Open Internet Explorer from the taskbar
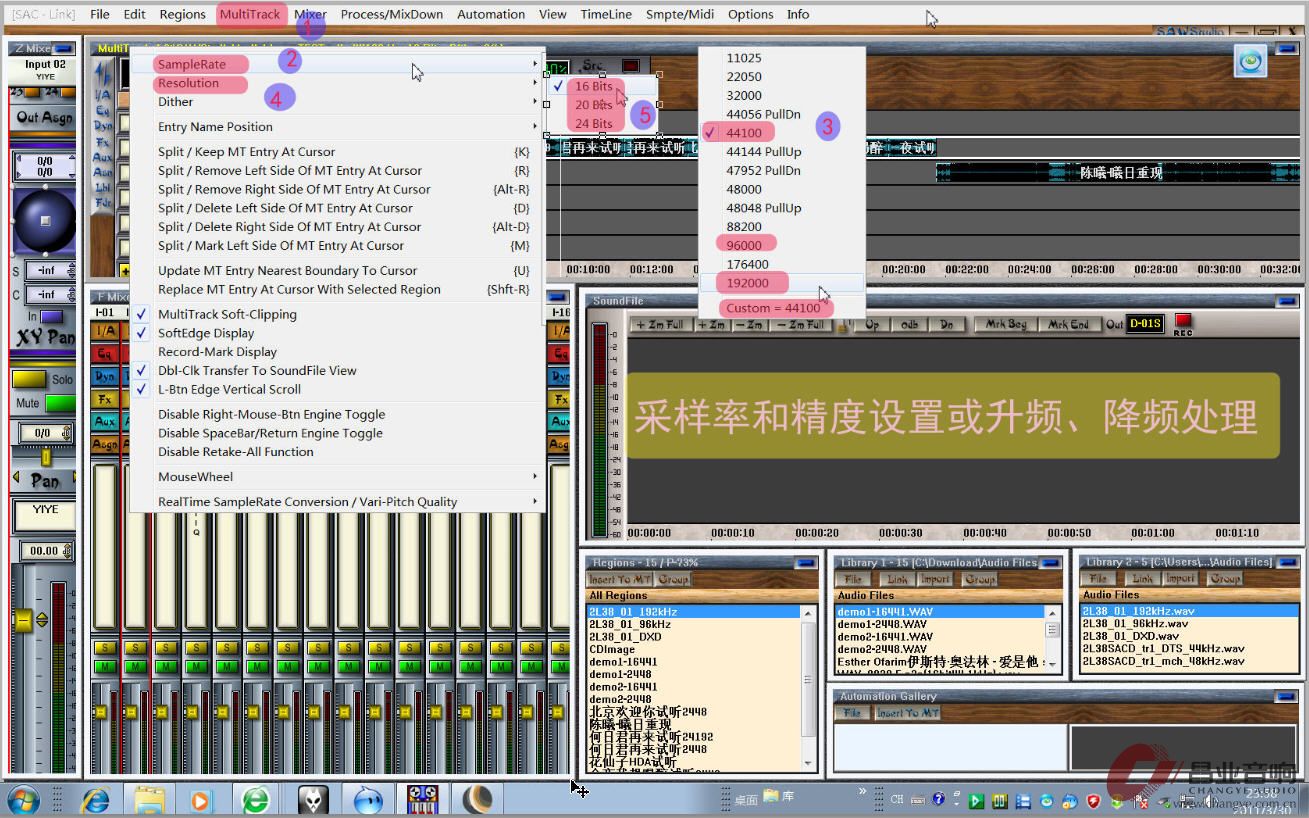The width and height of the screenshot is (1309, 818). pyautogui.click(x=96, y=800)
